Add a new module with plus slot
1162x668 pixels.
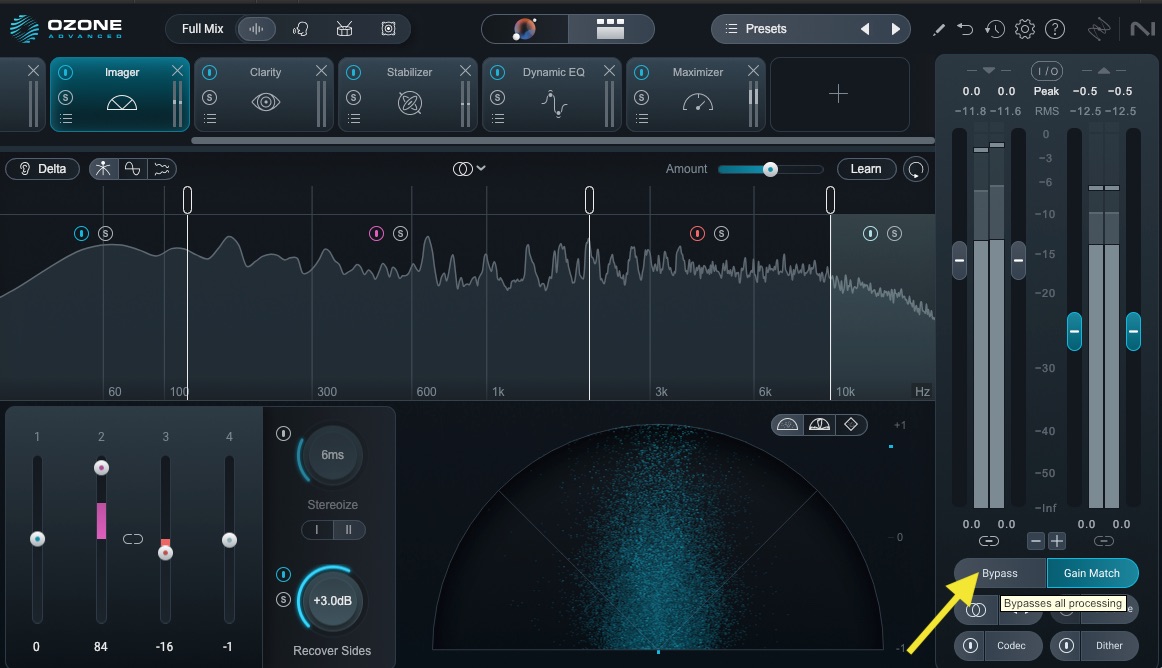(x=838, y=94)
